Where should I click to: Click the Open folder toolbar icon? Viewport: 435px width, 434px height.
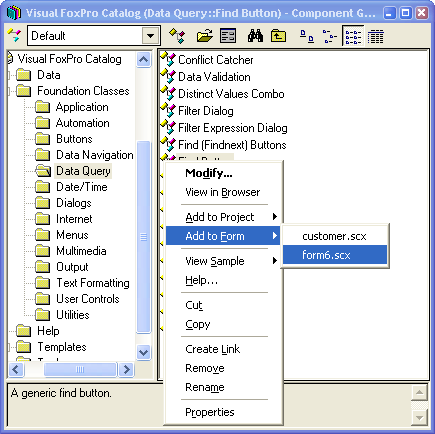point(205,36)
